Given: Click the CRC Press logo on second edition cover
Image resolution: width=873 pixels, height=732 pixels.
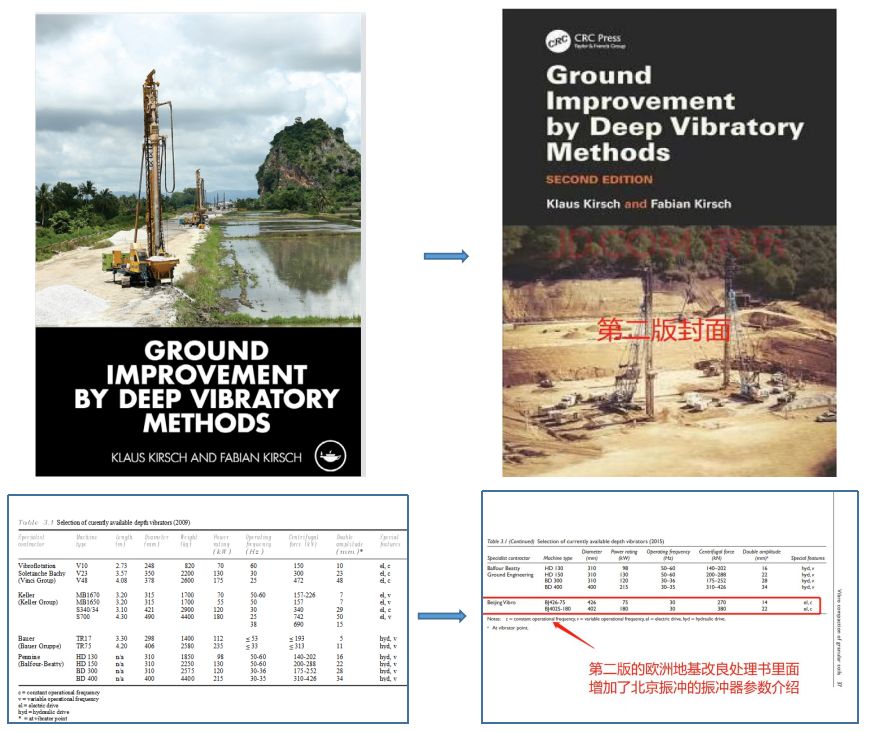Looking at the screenshot, I should point(556,42).
